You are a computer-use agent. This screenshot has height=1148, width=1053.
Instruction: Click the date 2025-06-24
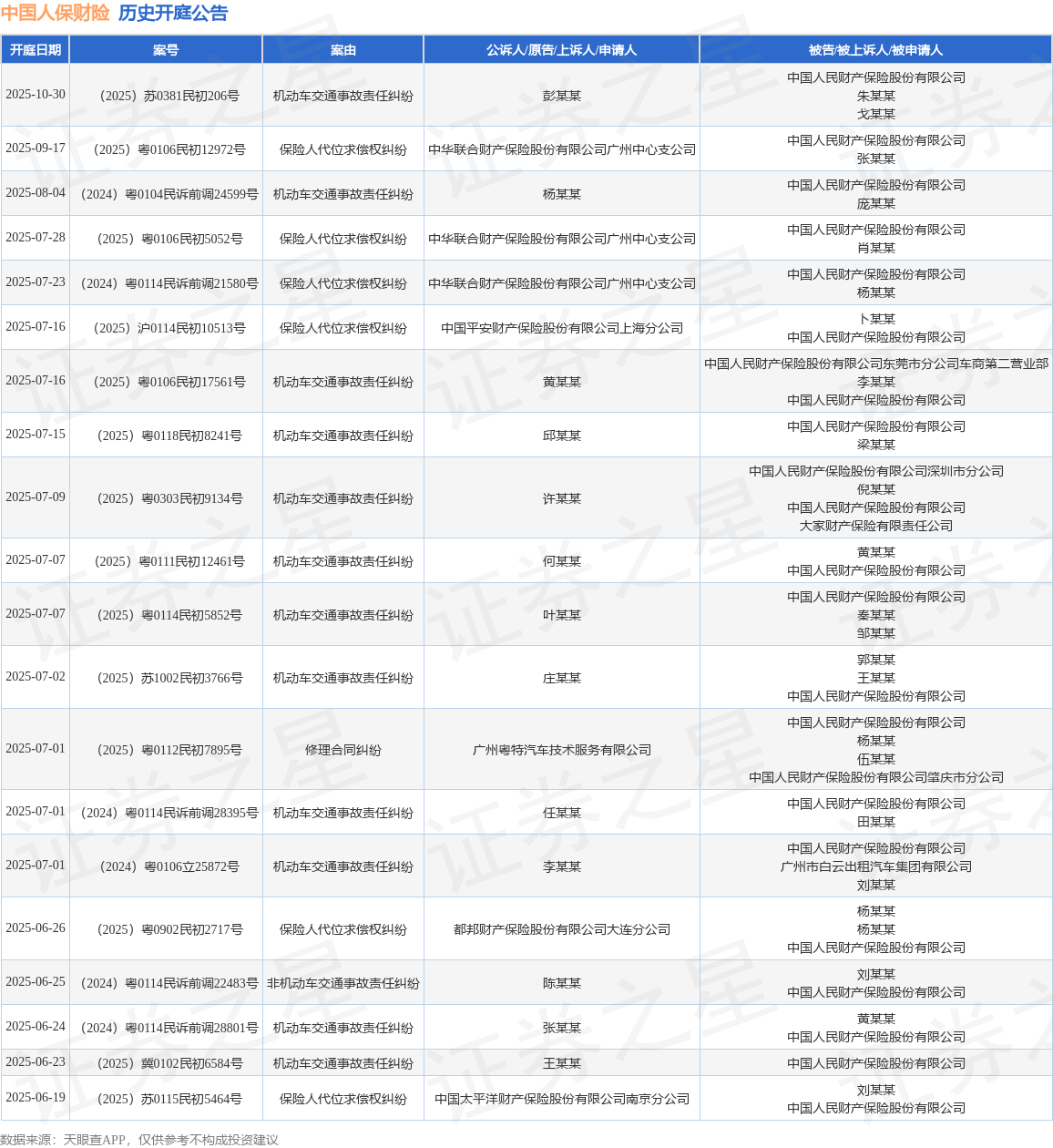coord(36,1027)
